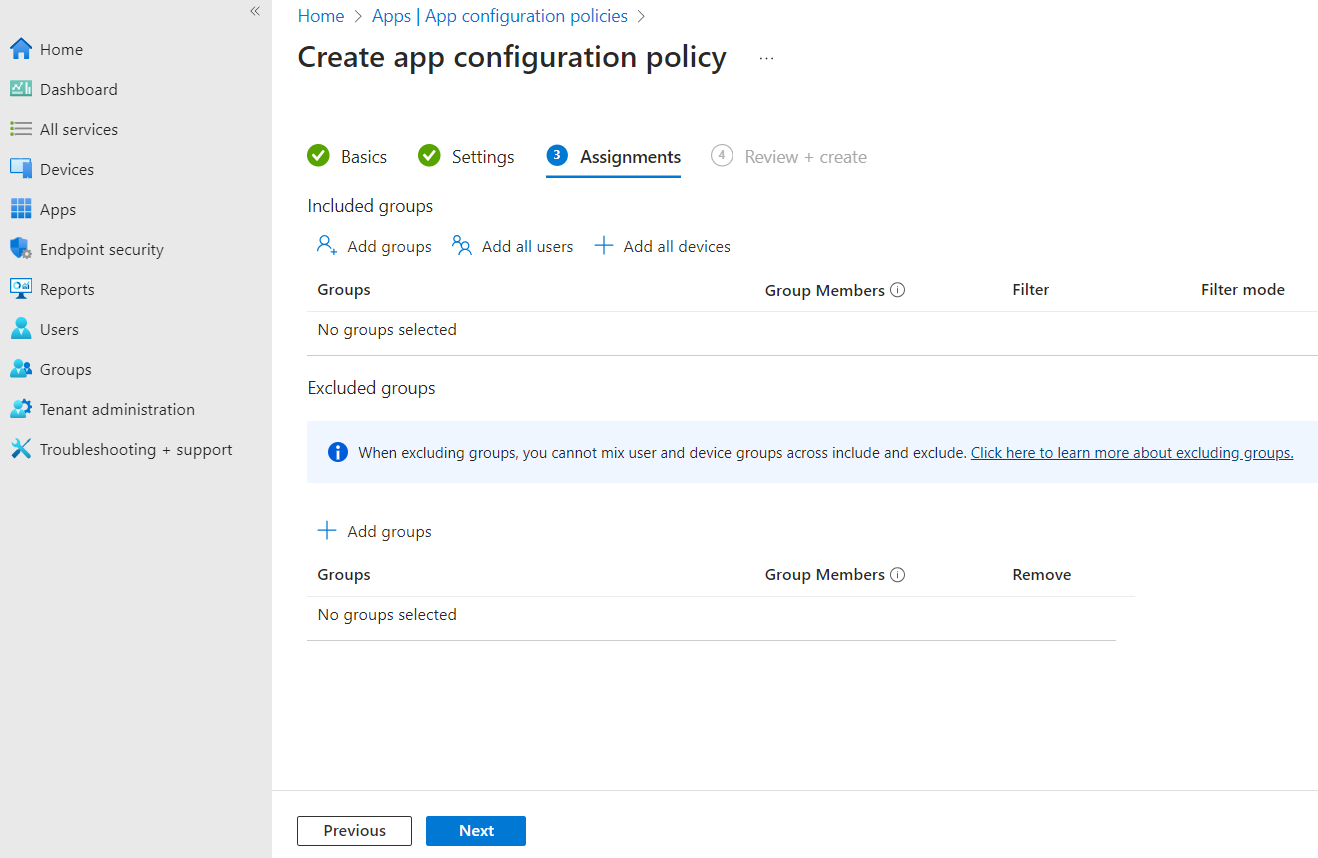This screenshot has width=1318, height=858.
Task: Click the step 4 circle for Review + create
Action: (x=722, y=156)
